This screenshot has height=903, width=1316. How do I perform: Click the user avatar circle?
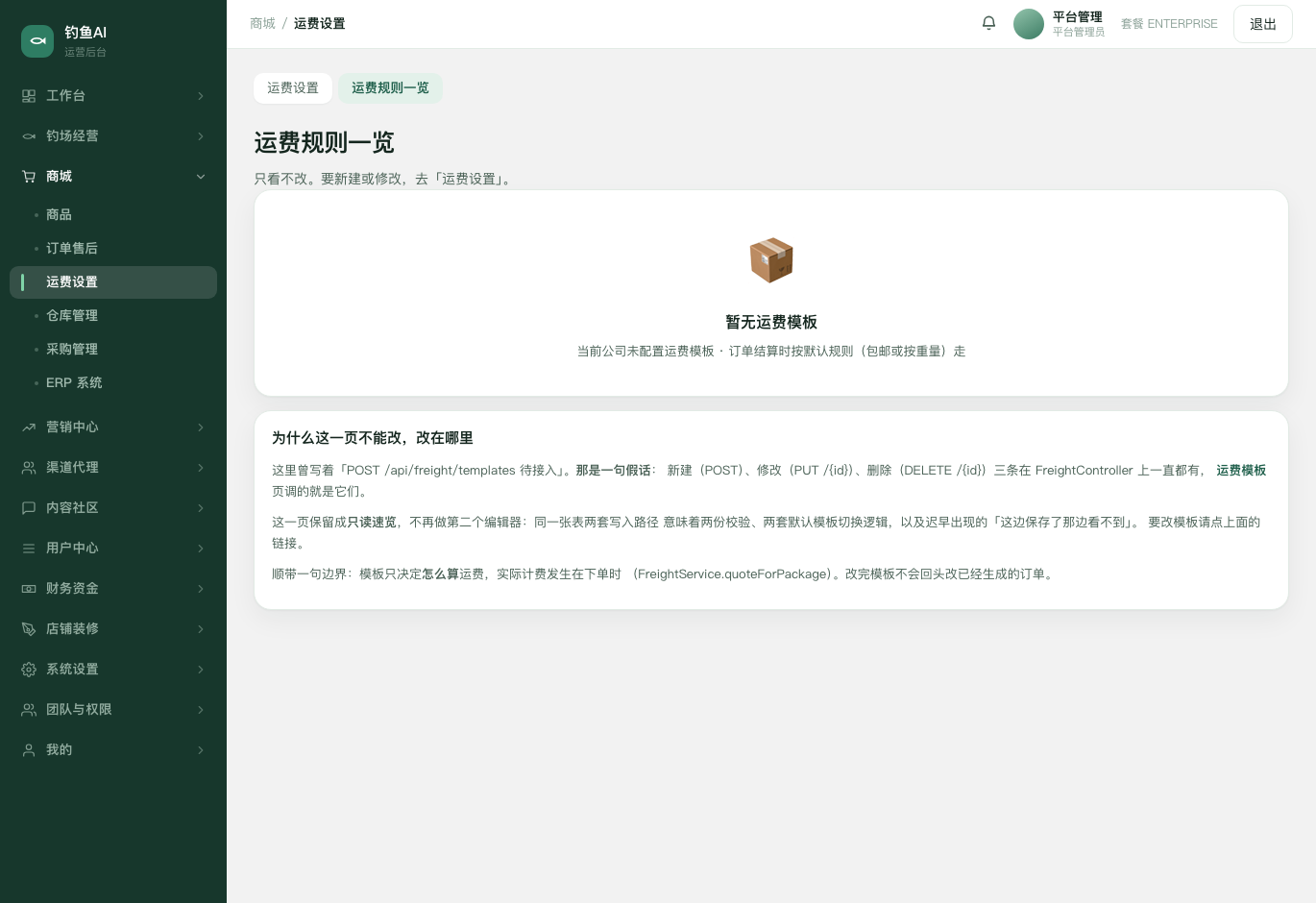(1029, 24)
